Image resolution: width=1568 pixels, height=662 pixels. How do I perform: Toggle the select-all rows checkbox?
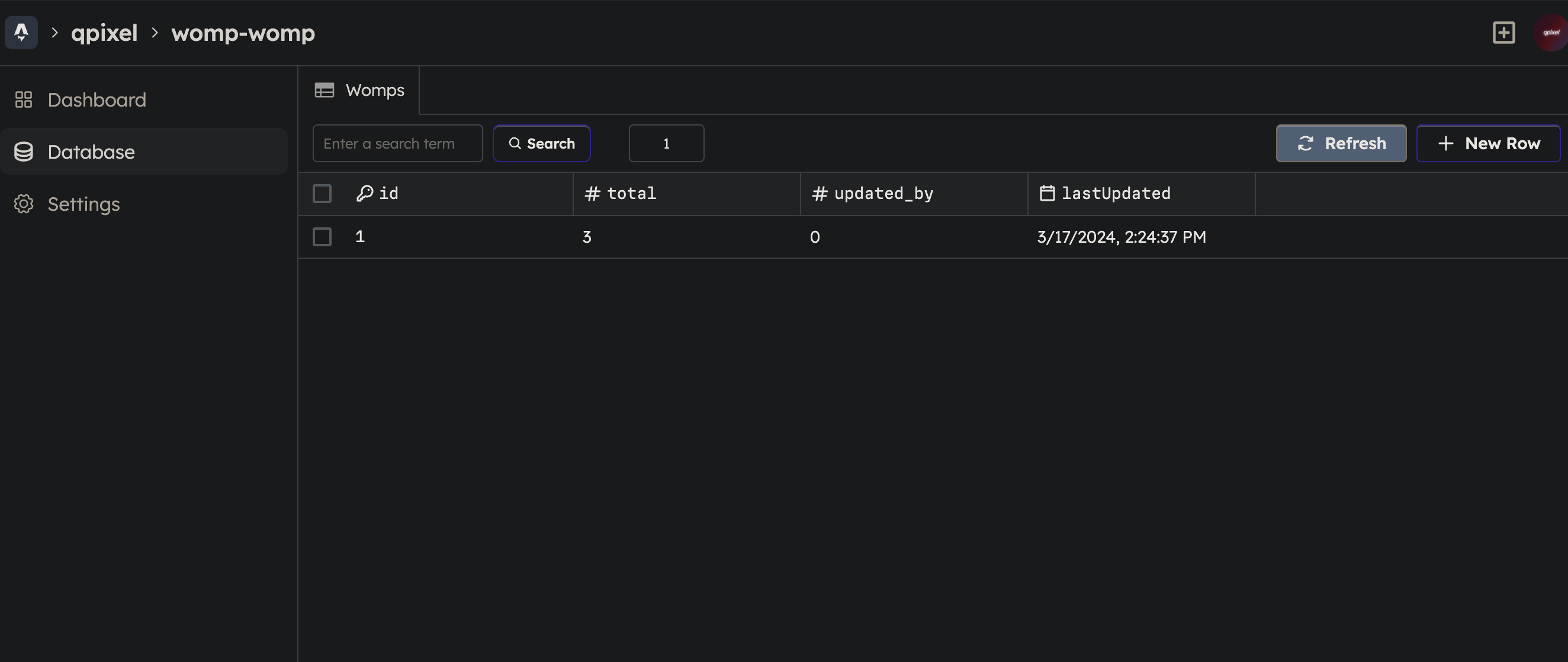322,194
